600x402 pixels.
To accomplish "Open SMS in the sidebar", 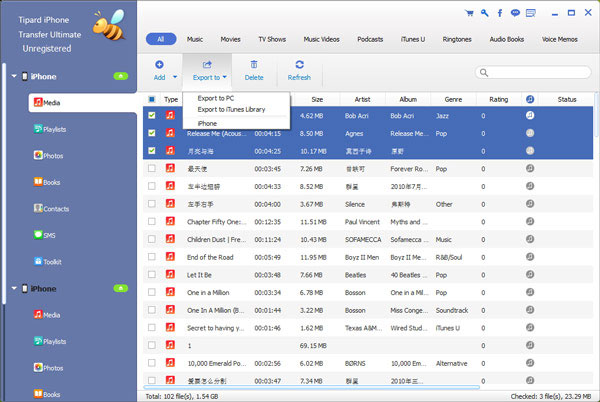I will (x=44, y=235).
